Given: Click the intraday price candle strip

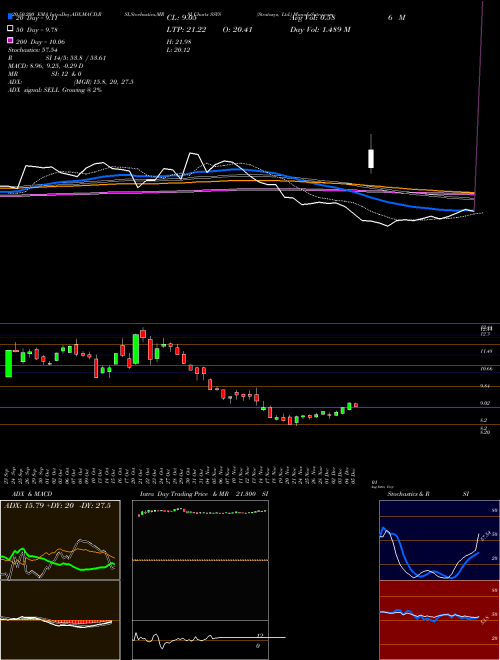Looking at the screenshot, I should pyautogui.click(x=202, y=511).
